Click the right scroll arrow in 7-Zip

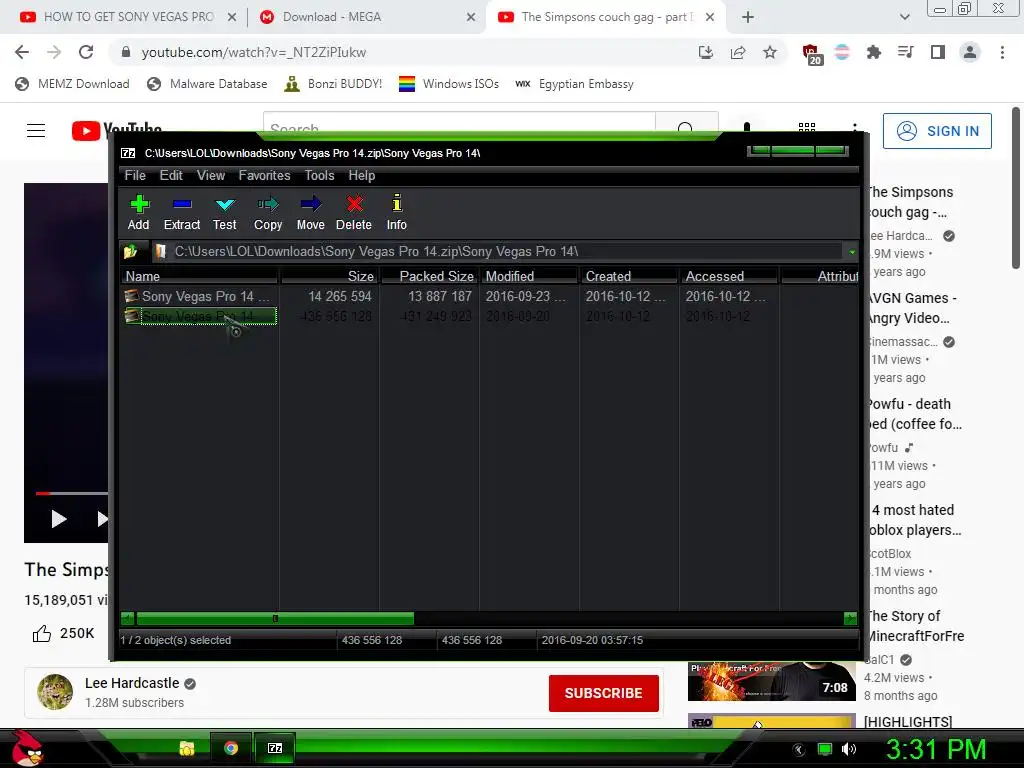(850, 618)
